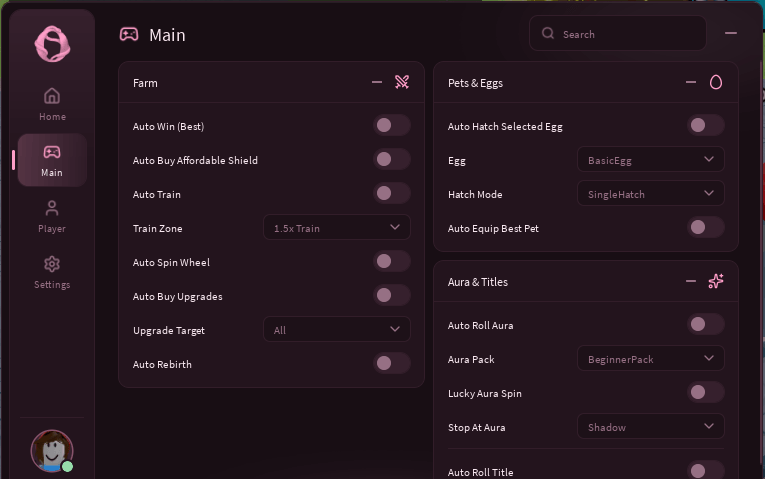Image resolution: width=765 pixels, height=479 pixels.
Task: Turn on Auto Train
Action: pos(392,193)
